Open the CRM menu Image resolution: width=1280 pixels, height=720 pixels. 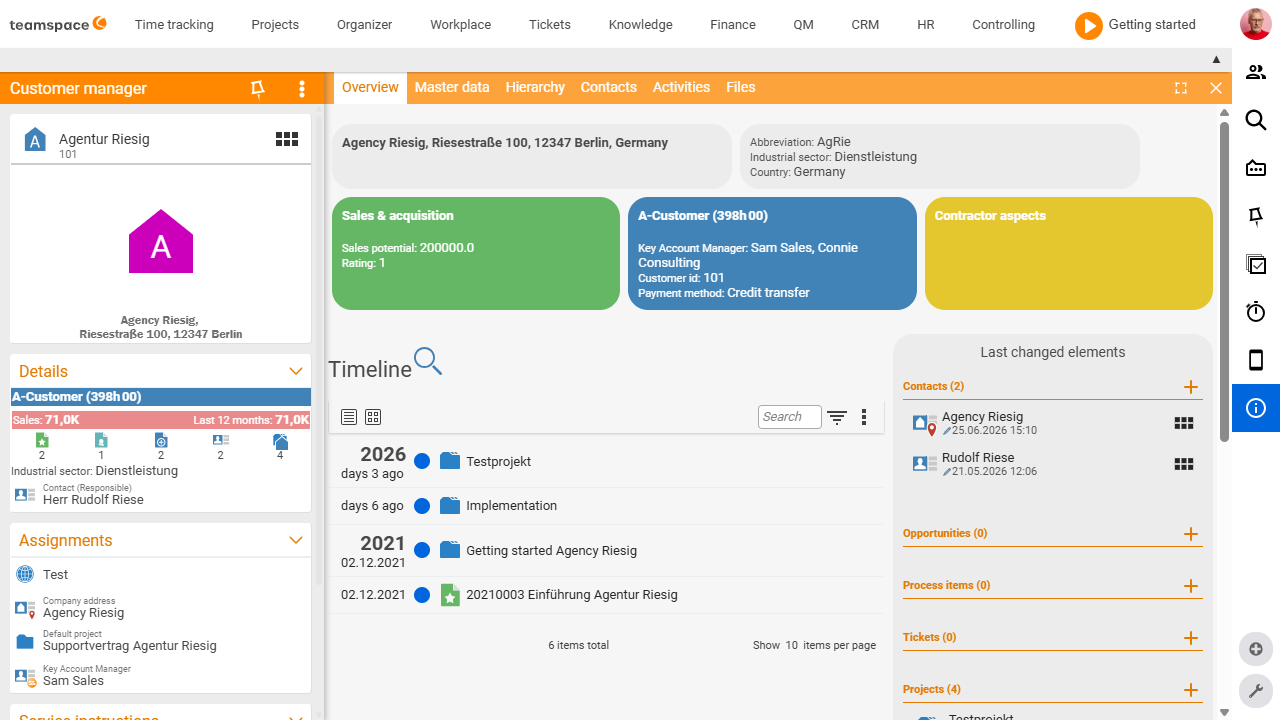pyautogui.click(x=865, y=25)
